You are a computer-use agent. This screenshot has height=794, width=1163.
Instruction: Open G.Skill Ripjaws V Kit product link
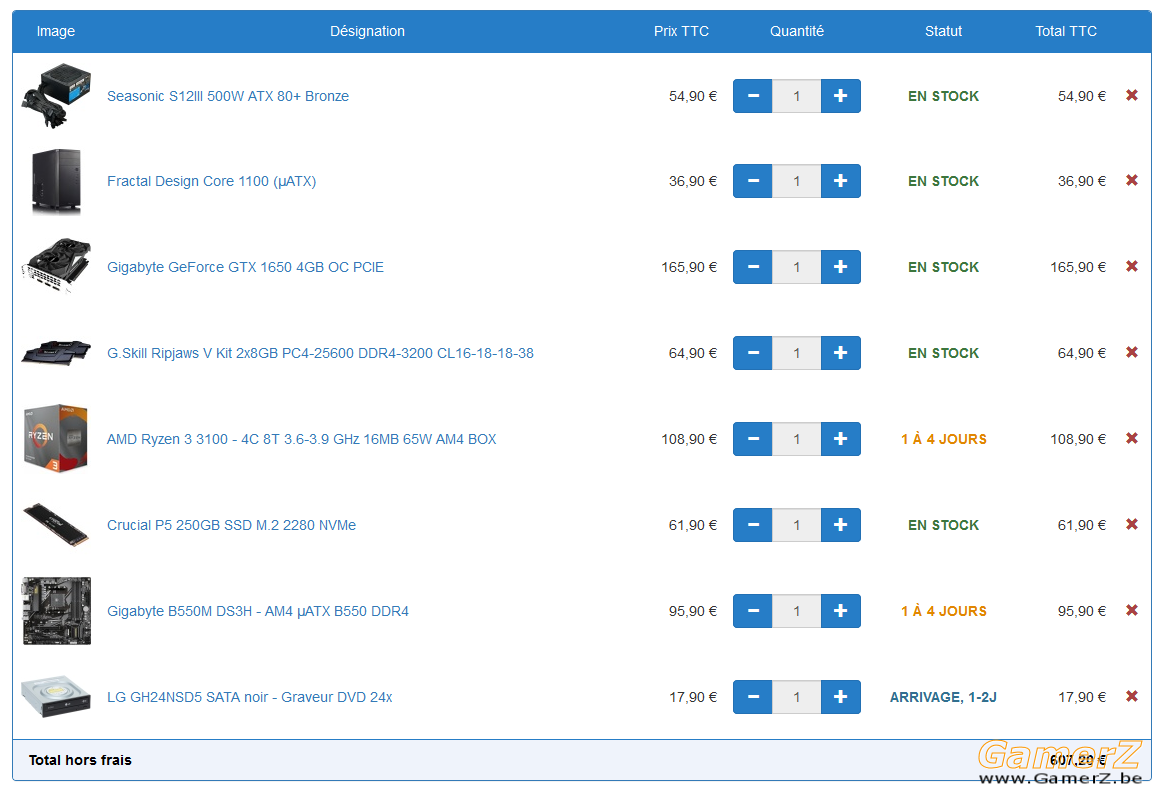(320, 354)
